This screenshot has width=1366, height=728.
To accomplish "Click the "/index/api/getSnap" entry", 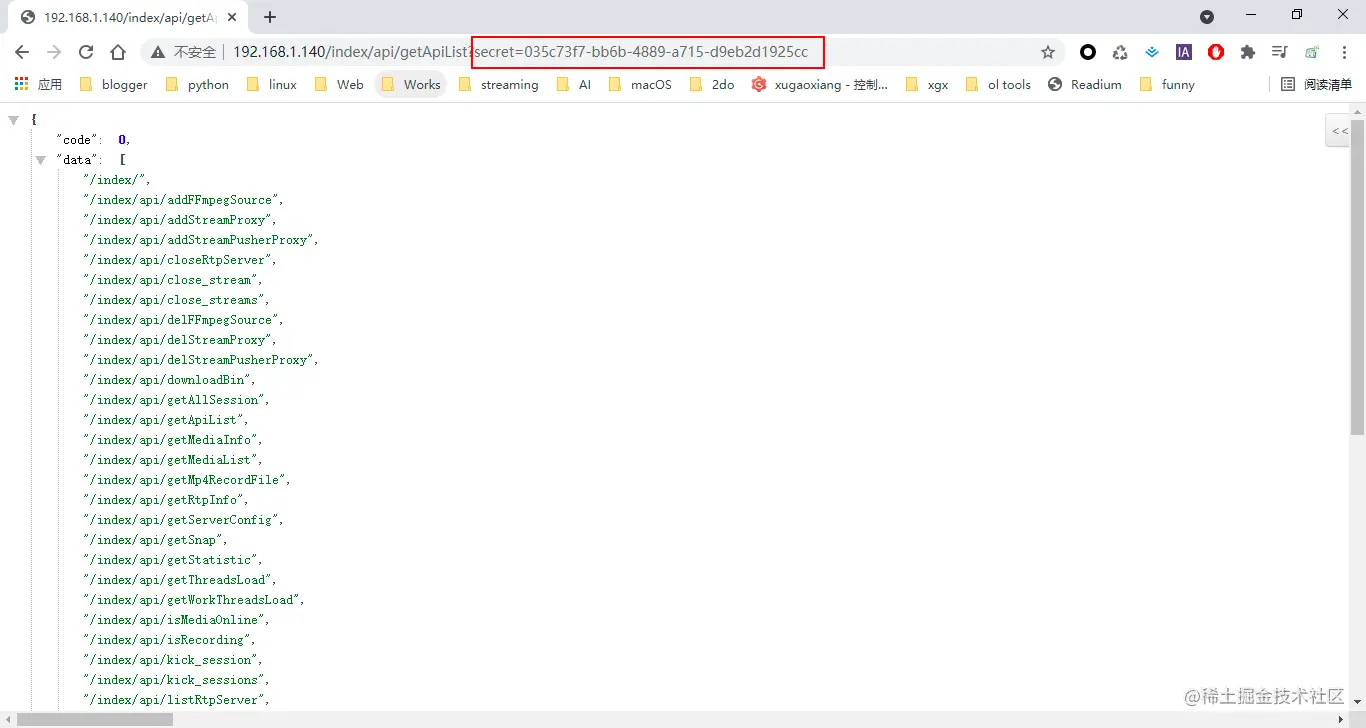I will pos(155,540).
